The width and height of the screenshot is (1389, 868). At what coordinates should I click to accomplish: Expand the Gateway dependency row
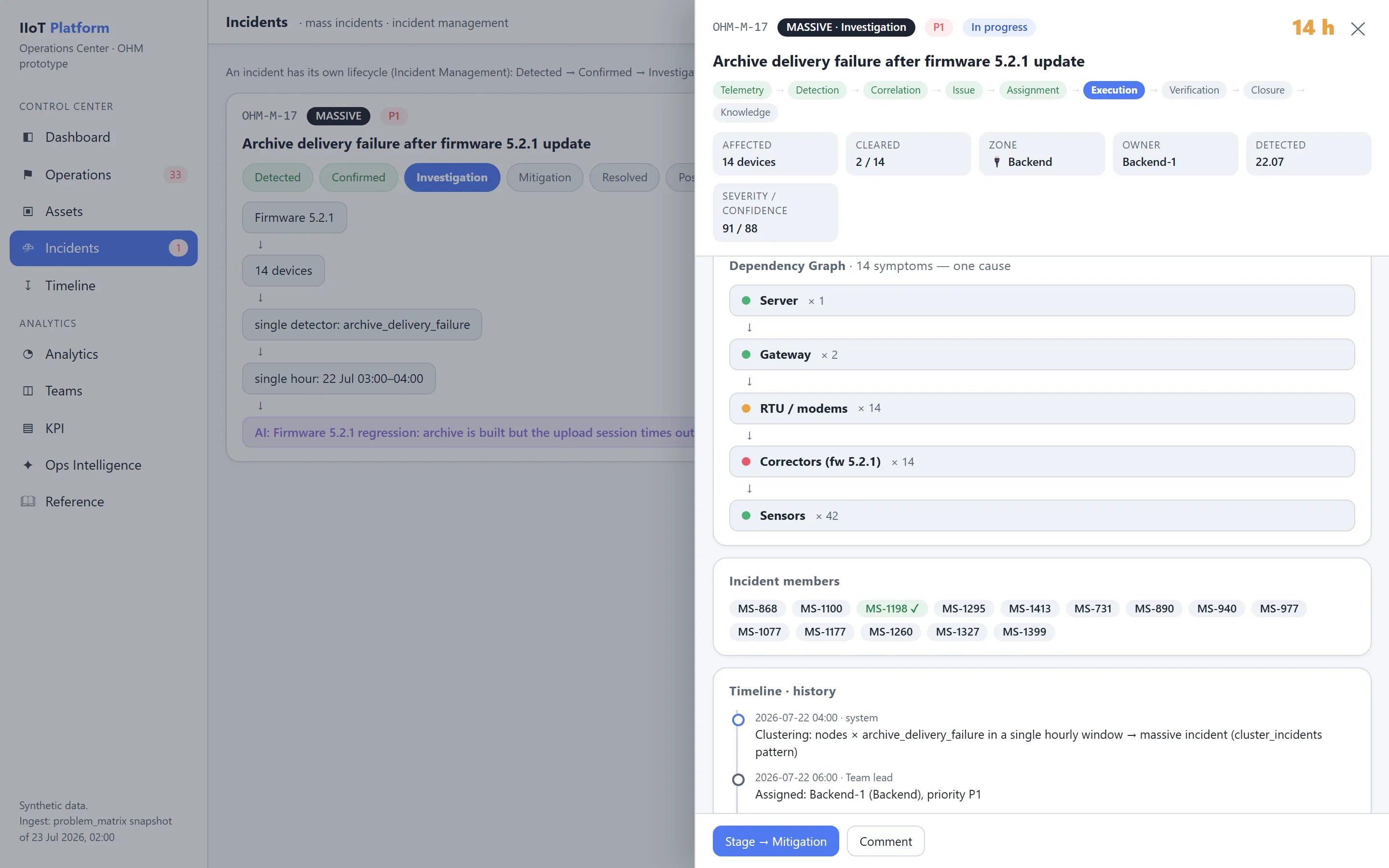[x=1041, y=354]
